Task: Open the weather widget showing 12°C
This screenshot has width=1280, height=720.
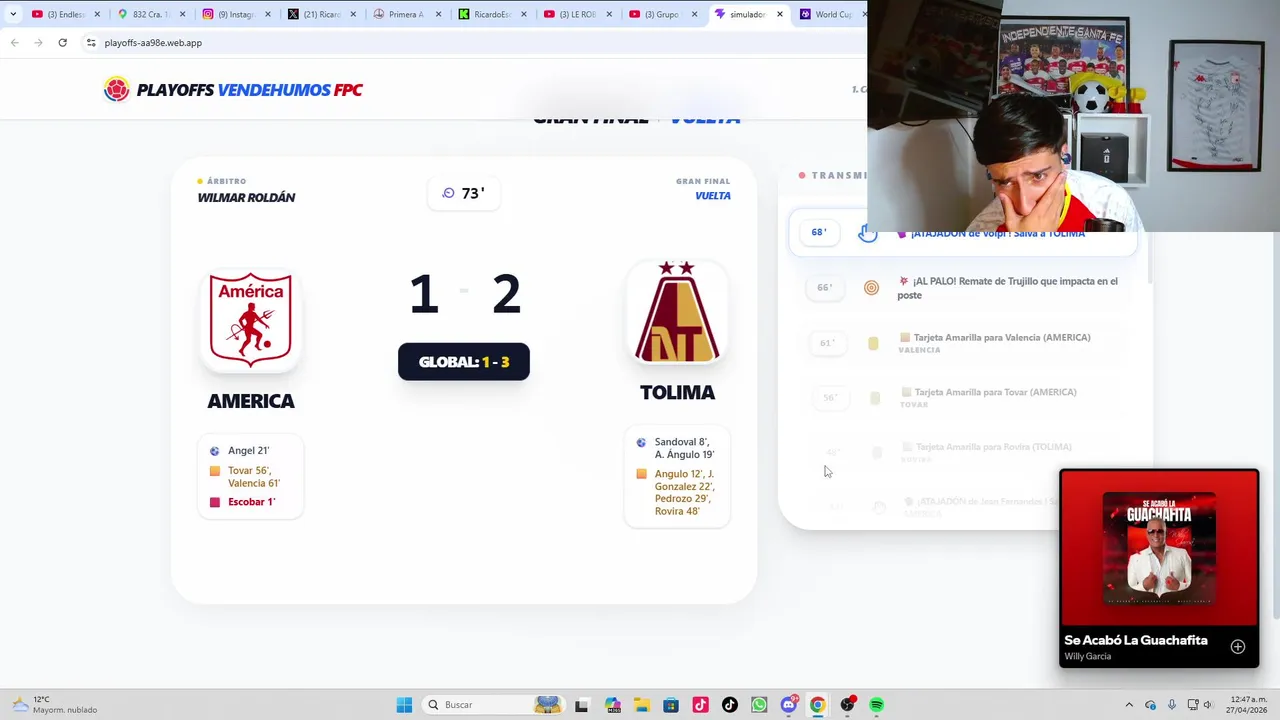Action: 57,705
